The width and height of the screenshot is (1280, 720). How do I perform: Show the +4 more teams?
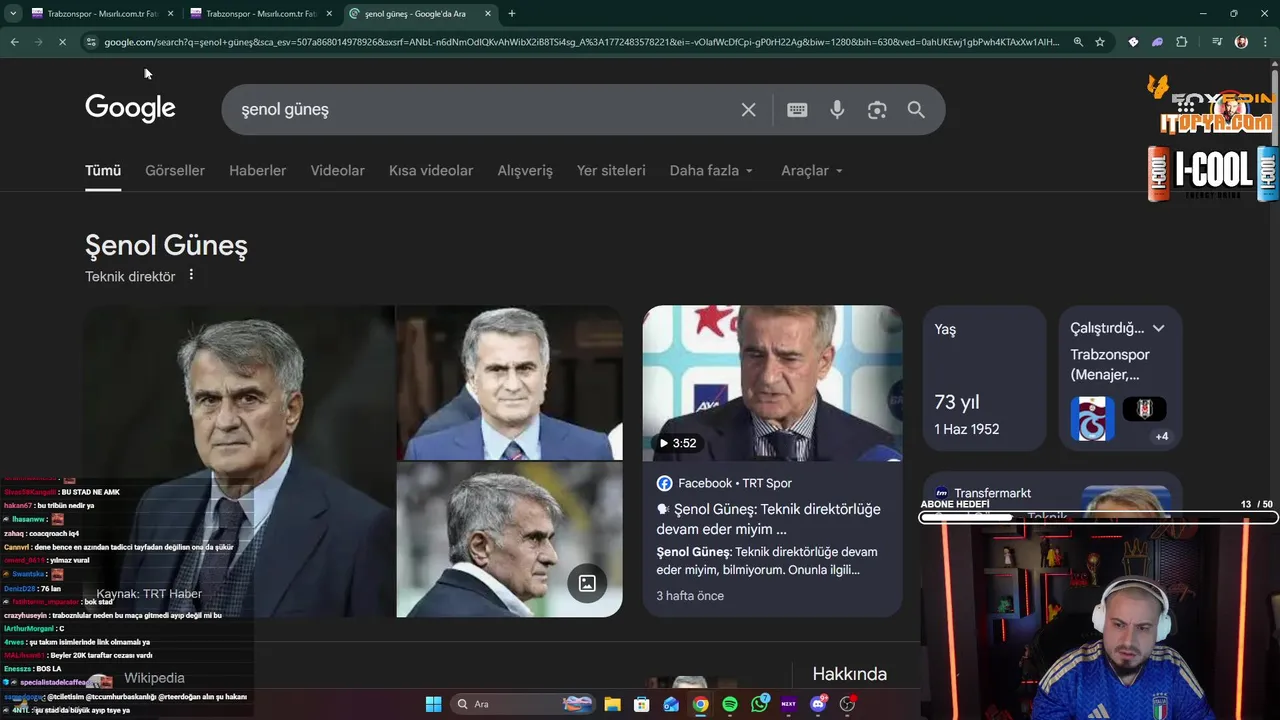tap(1161, 436)
